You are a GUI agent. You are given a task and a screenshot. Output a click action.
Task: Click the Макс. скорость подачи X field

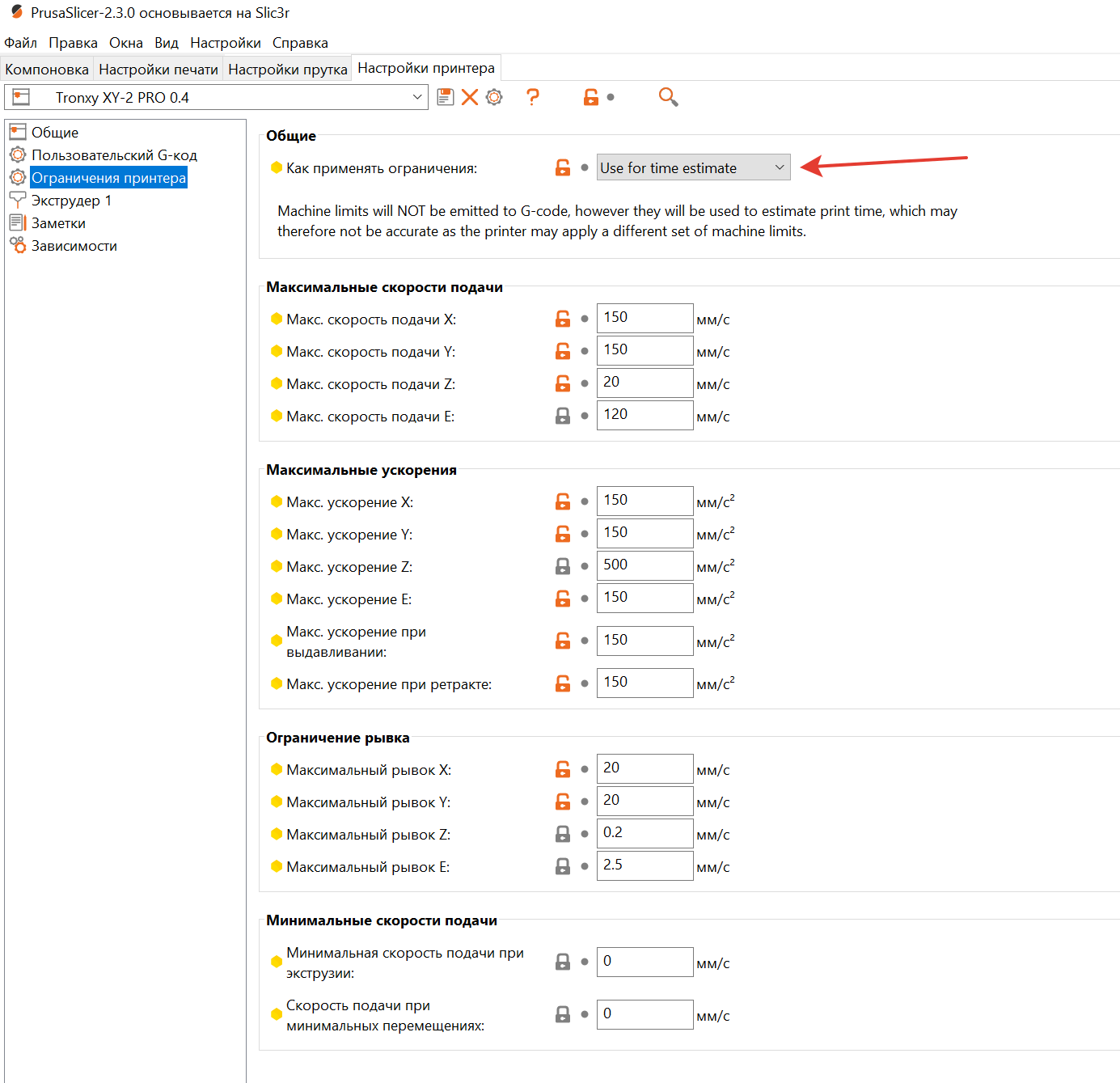(x=645, y=318)
